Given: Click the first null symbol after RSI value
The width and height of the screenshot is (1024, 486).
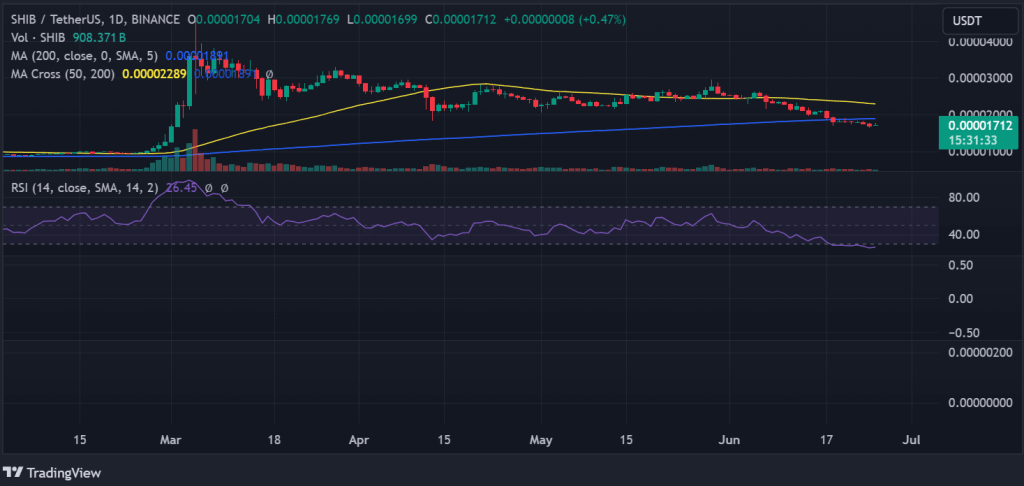Looking at the screenshot, I should 209,188.
